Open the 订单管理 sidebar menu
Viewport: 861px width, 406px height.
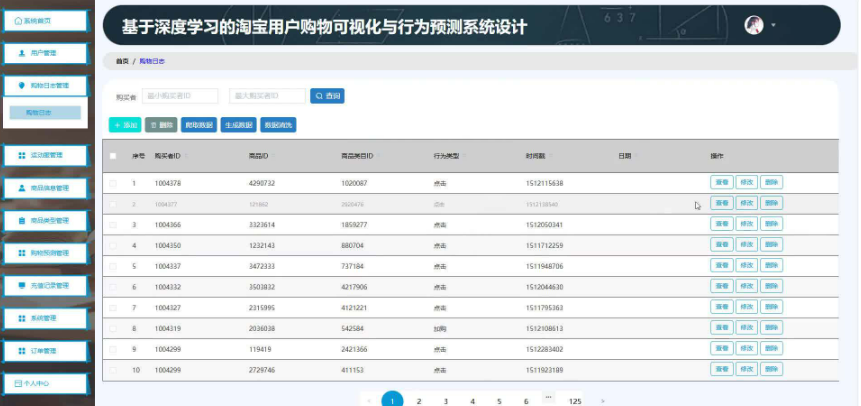tap(45, 351)
